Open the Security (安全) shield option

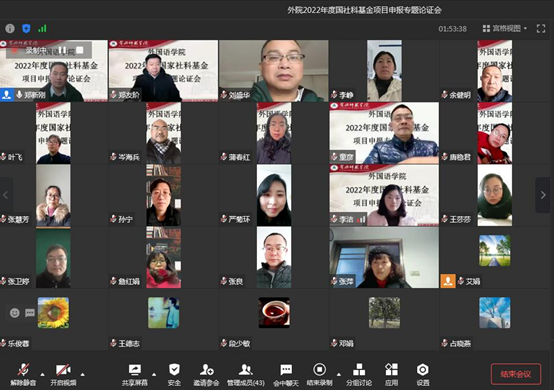174,375
